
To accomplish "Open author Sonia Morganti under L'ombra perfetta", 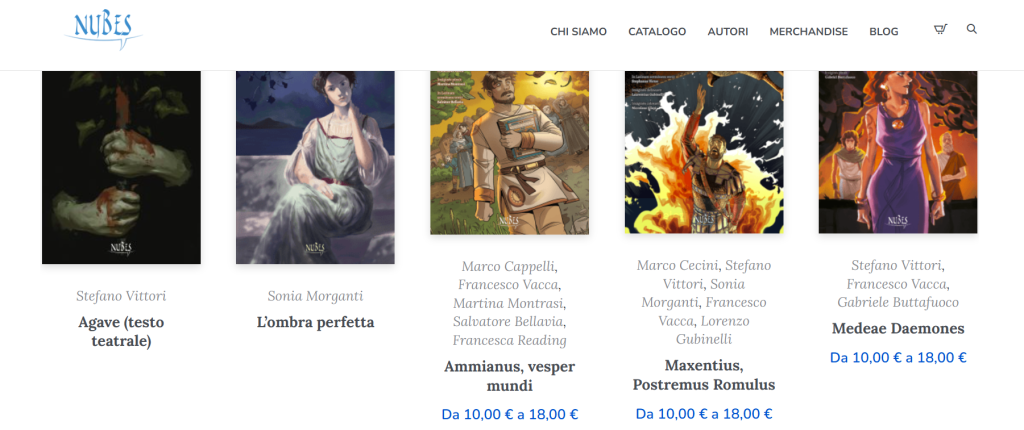I will 315,296.
